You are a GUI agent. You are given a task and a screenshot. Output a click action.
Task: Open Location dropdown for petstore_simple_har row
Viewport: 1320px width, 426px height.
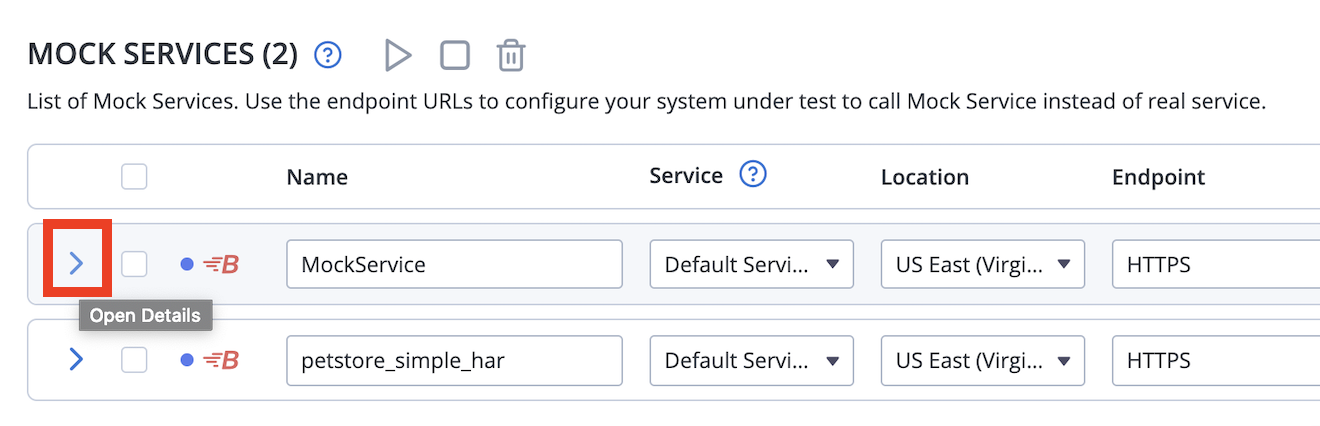[983, 360]
